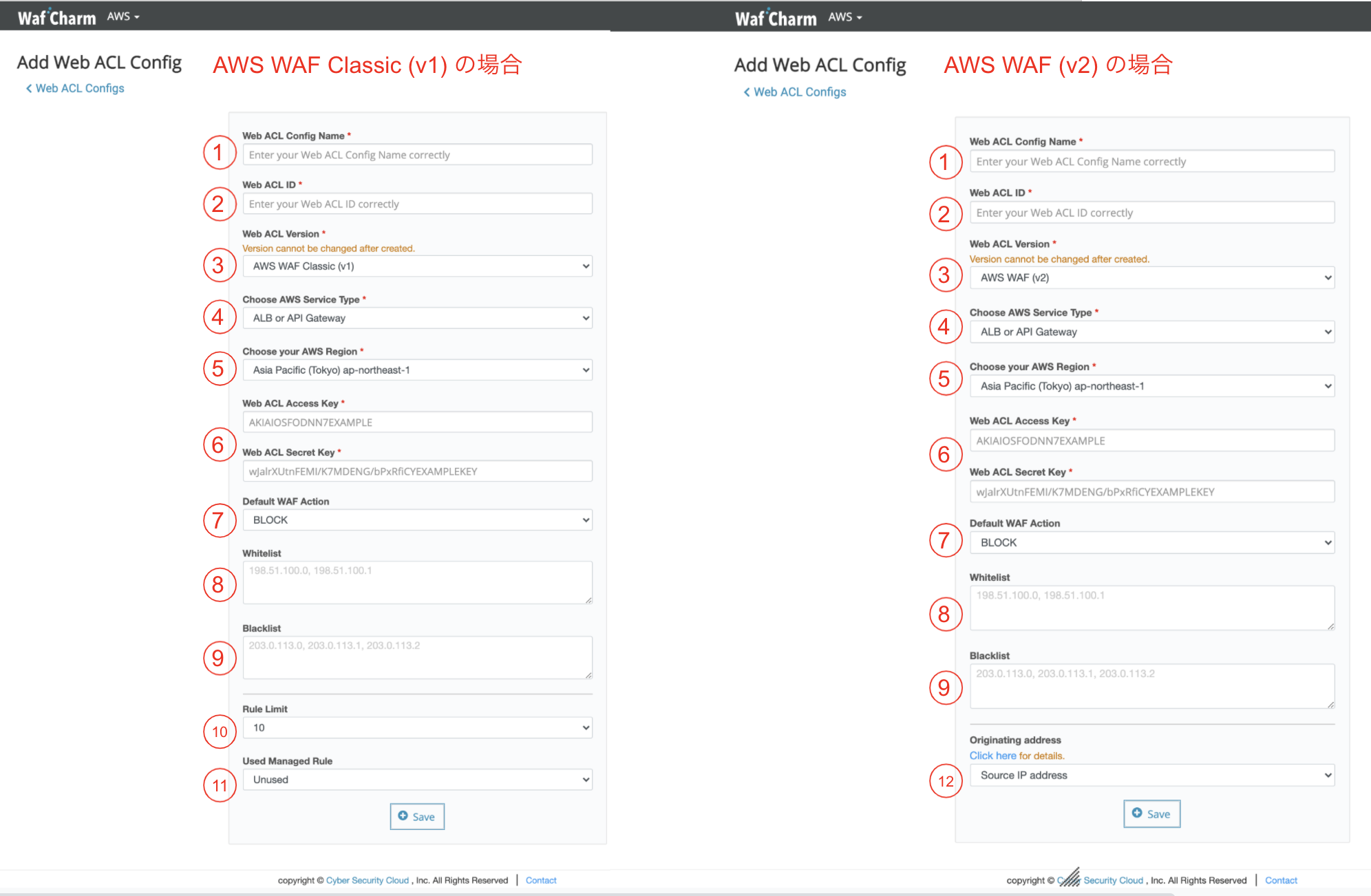1371x896 pixels.
Task: Expand the Originating address Source IP dropdown
Action: [x=1151, y=776]
